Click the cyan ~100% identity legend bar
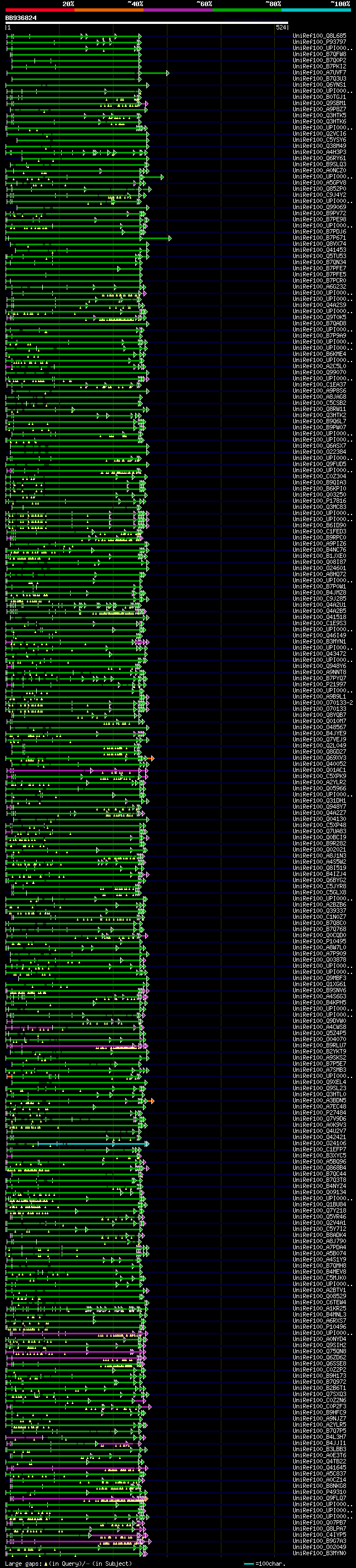 click(x=316, y=10)
